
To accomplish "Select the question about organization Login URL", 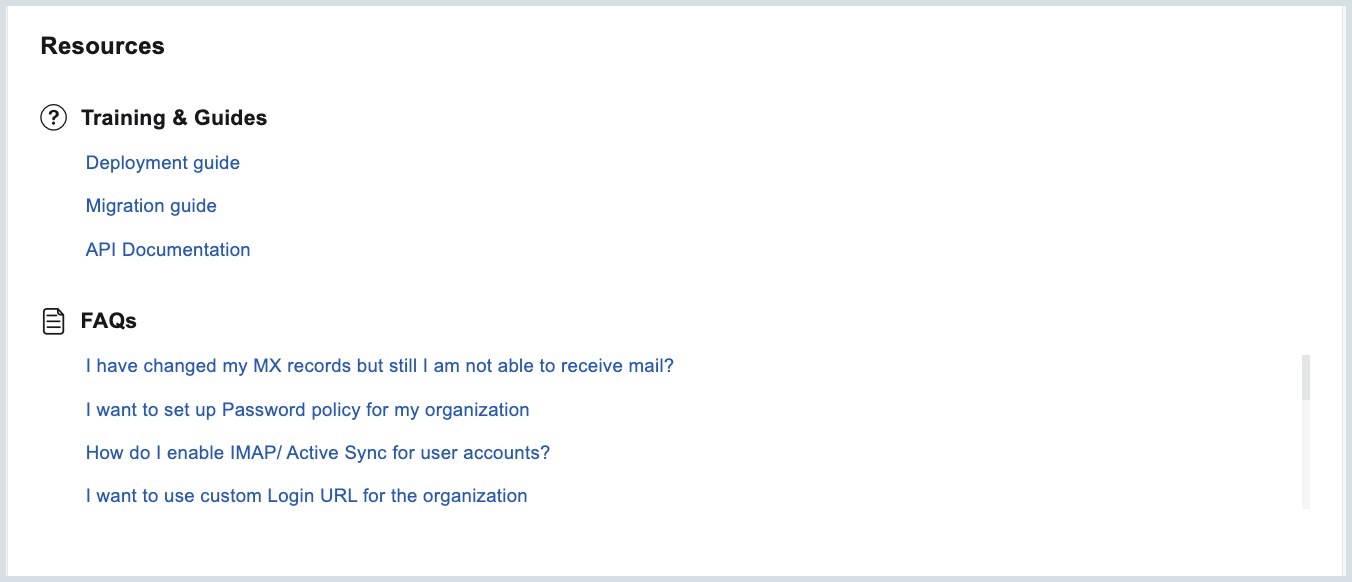I will tap(306, 496).
